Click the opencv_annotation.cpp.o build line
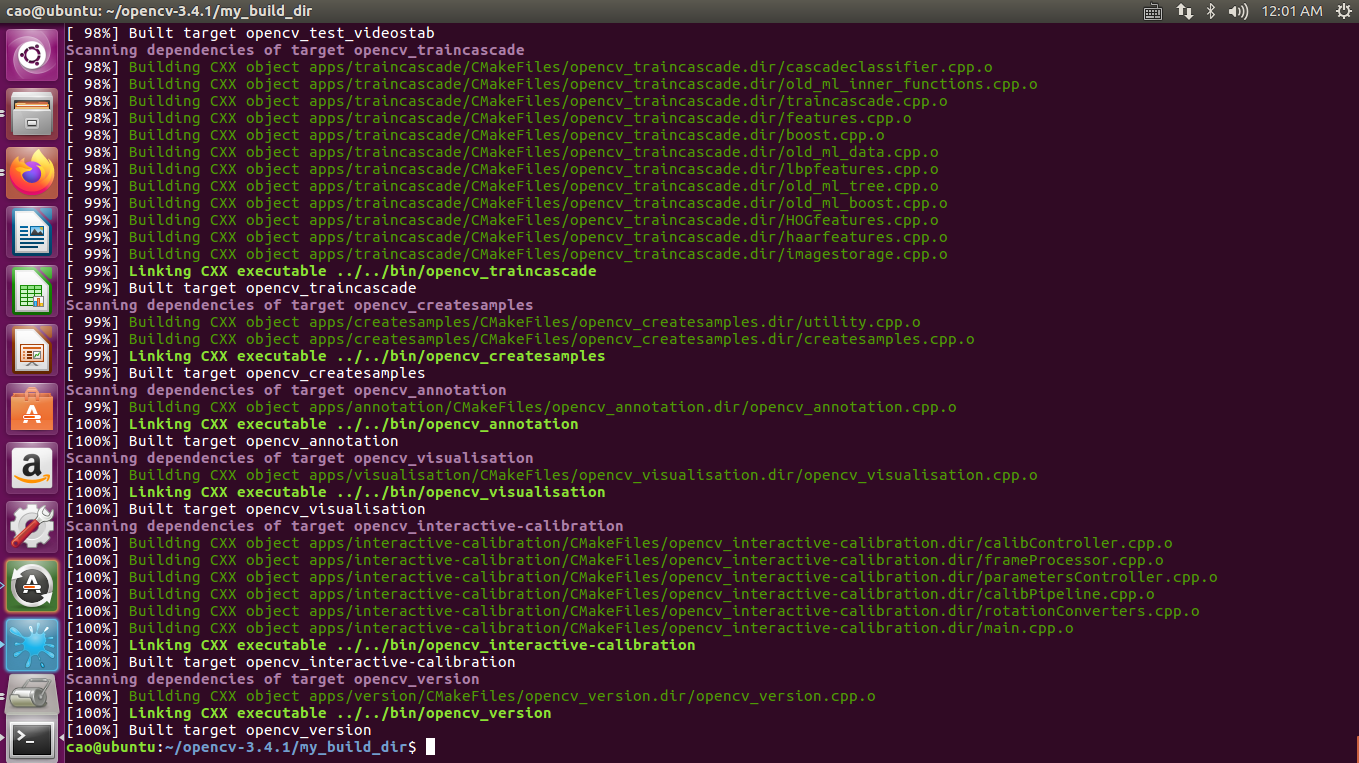This screenshot has width=1359, height=763. click(x=511, y=407)
